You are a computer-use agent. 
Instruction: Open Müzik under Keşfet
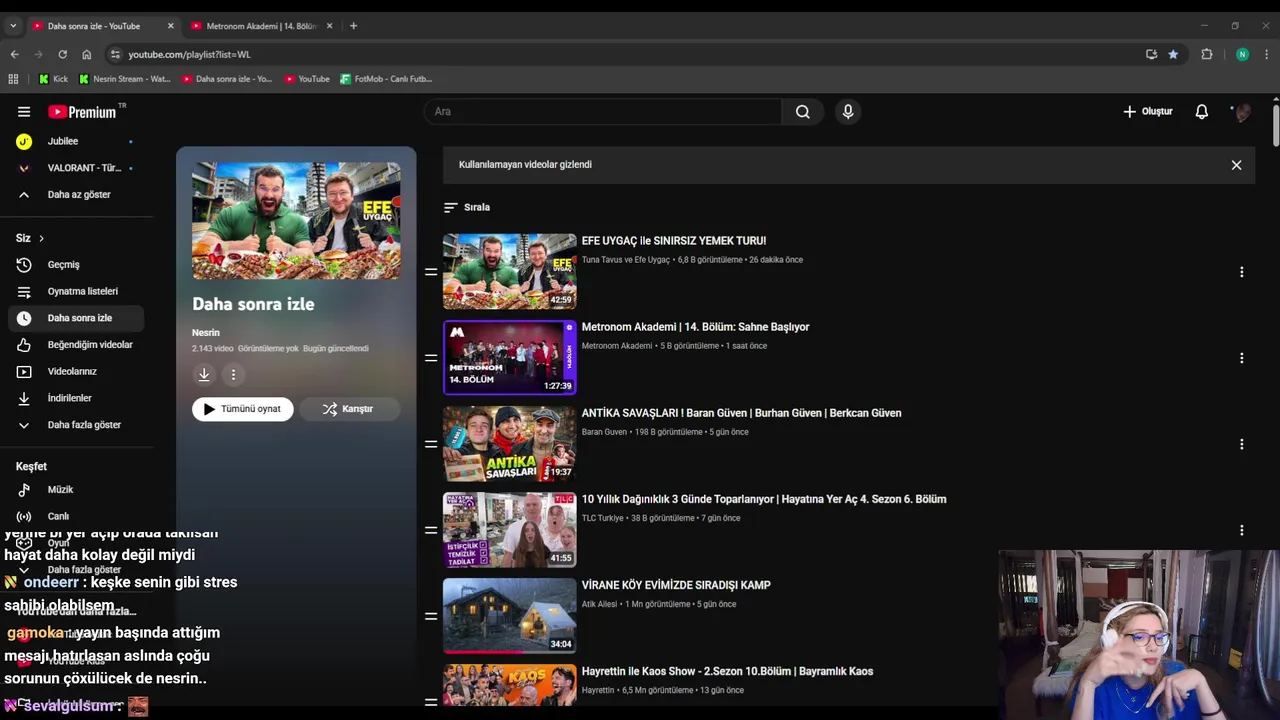(76, 490)
